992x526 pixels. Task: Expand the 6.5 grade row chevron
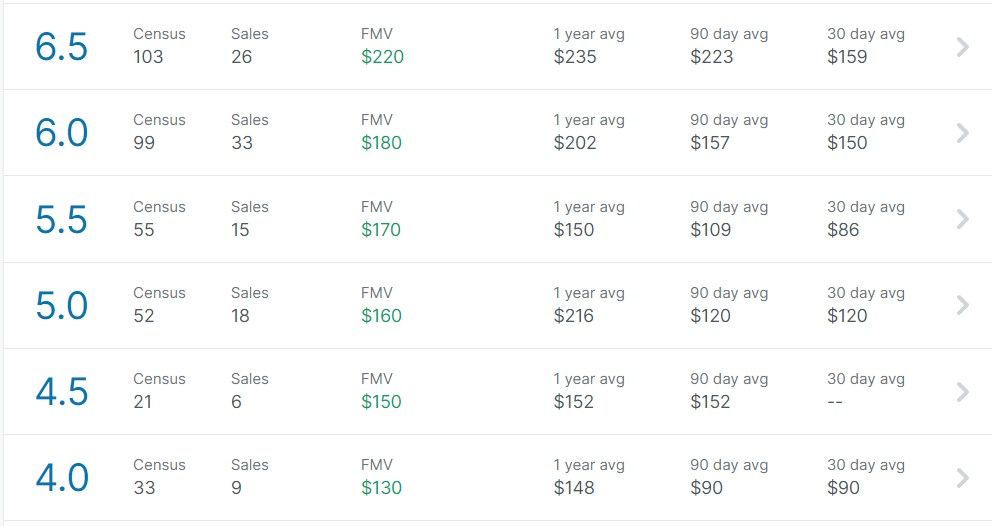[x=963, y=47]
